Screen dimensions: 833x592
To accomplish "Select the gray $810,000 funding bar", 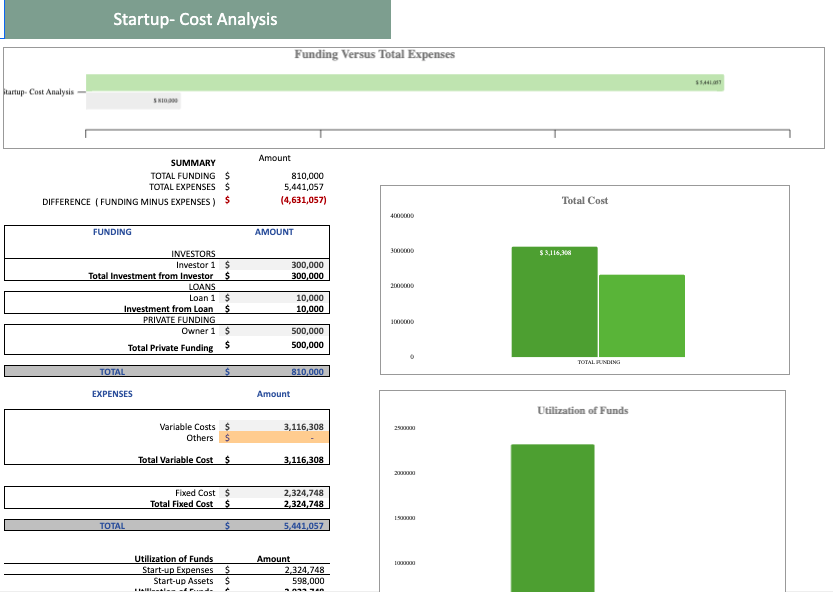I will [x=133, y=100].
